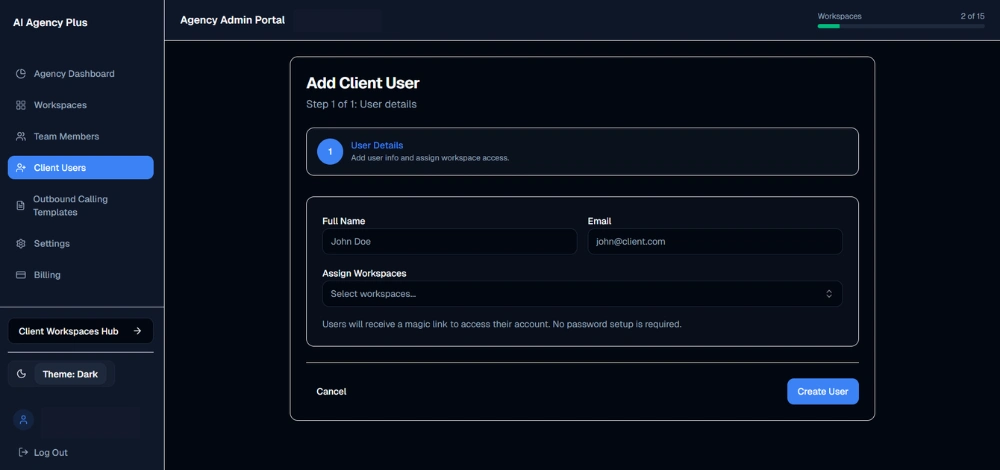Image resolution: width=1000 pixels, height=470 pixels.
Task: Click the User Details step label
Action: point(377,145)
